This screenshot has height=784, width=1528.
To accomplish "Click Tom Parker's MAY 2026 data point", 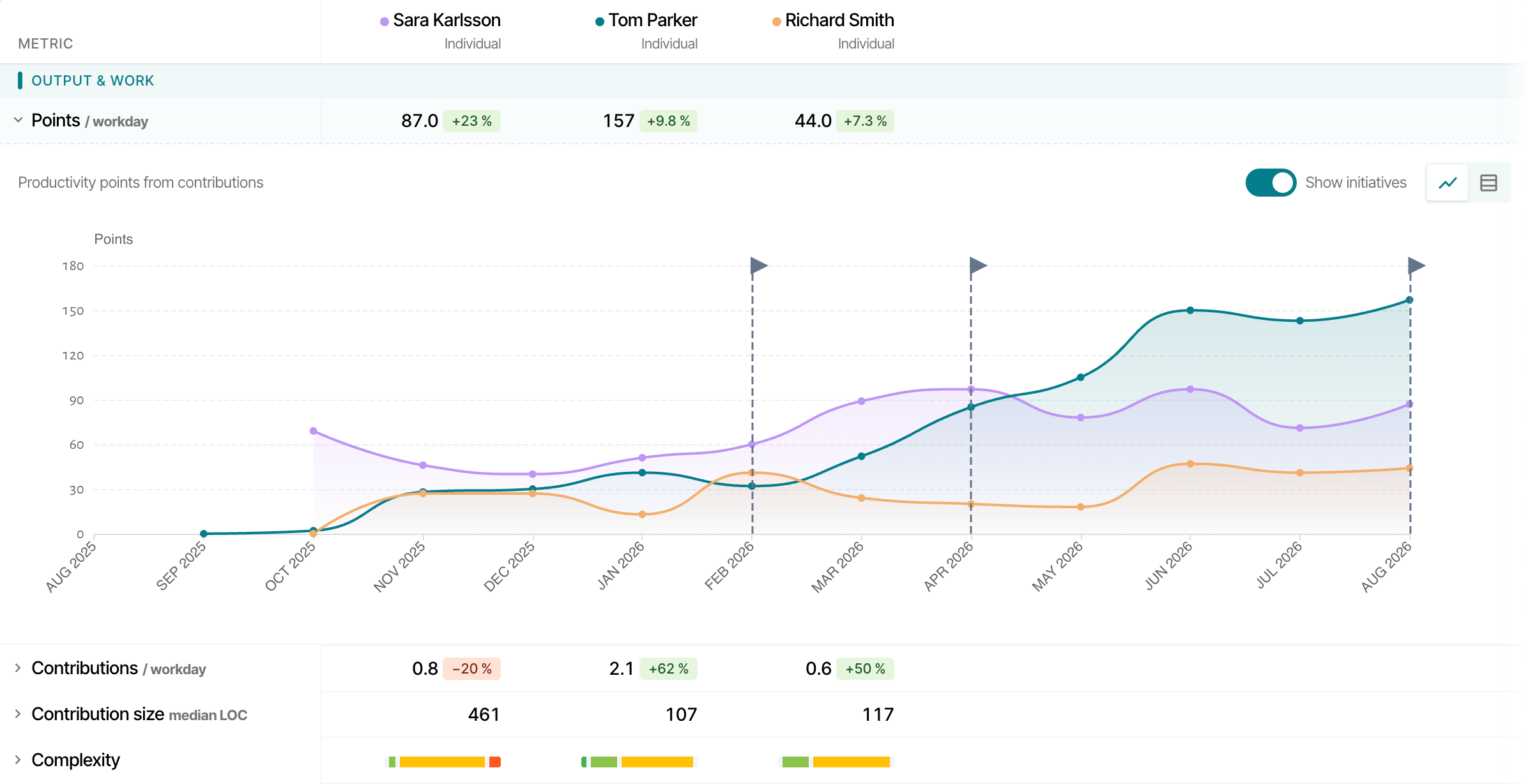I will point(1081,377).
